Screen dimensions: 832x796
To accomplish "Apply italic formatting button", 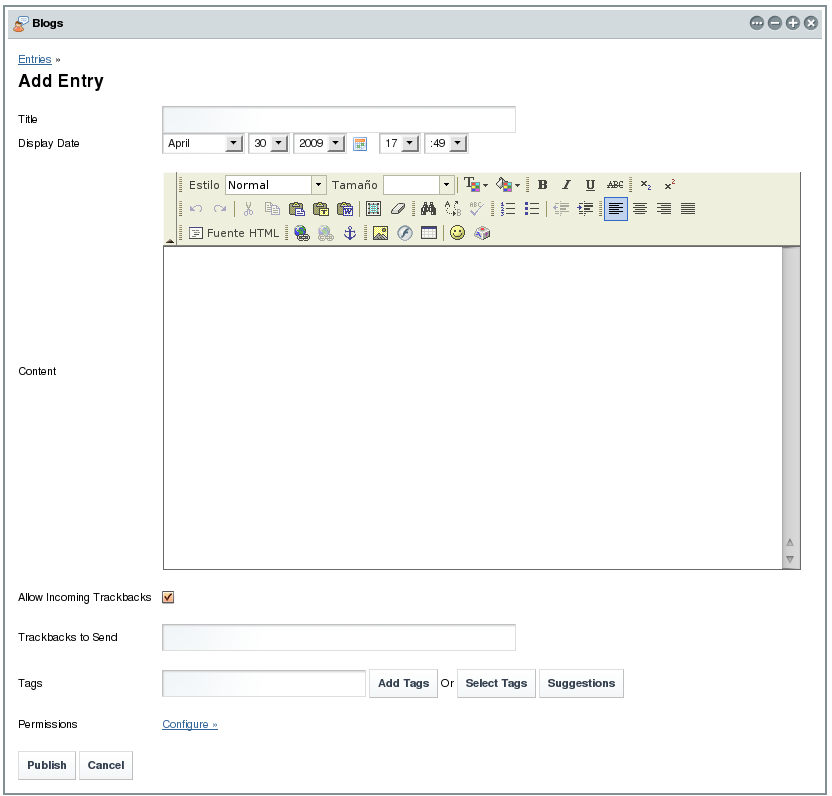I will tap(566, 185).
